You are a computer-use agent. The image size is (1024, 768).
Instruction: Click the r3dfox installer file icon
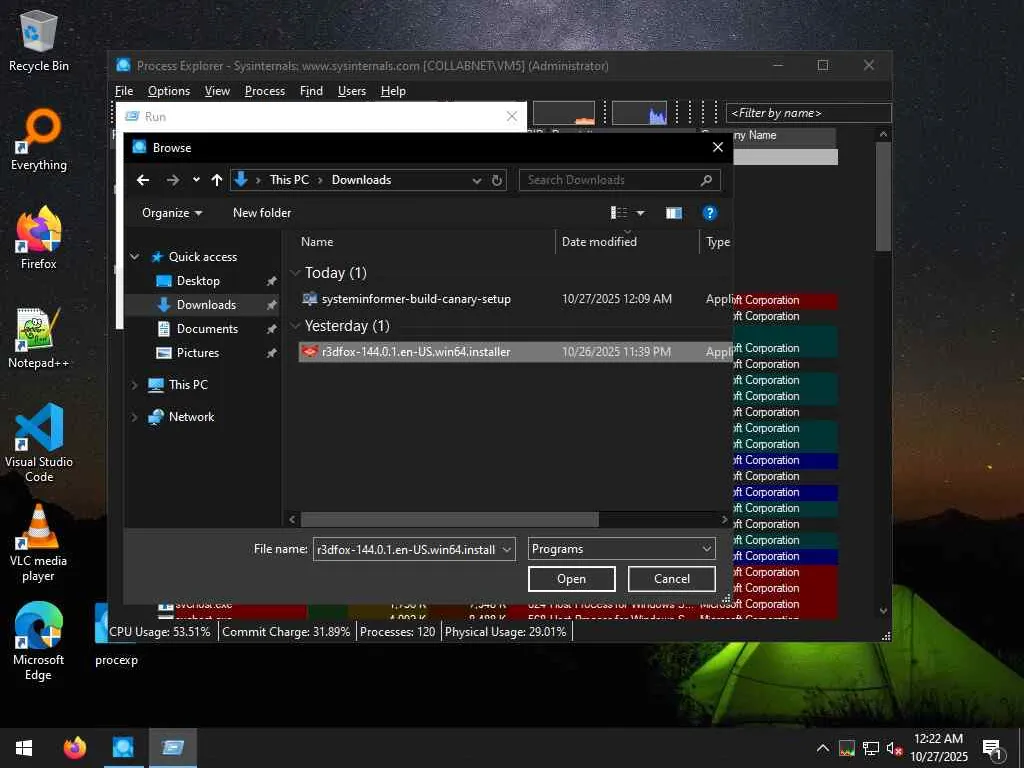310,351
